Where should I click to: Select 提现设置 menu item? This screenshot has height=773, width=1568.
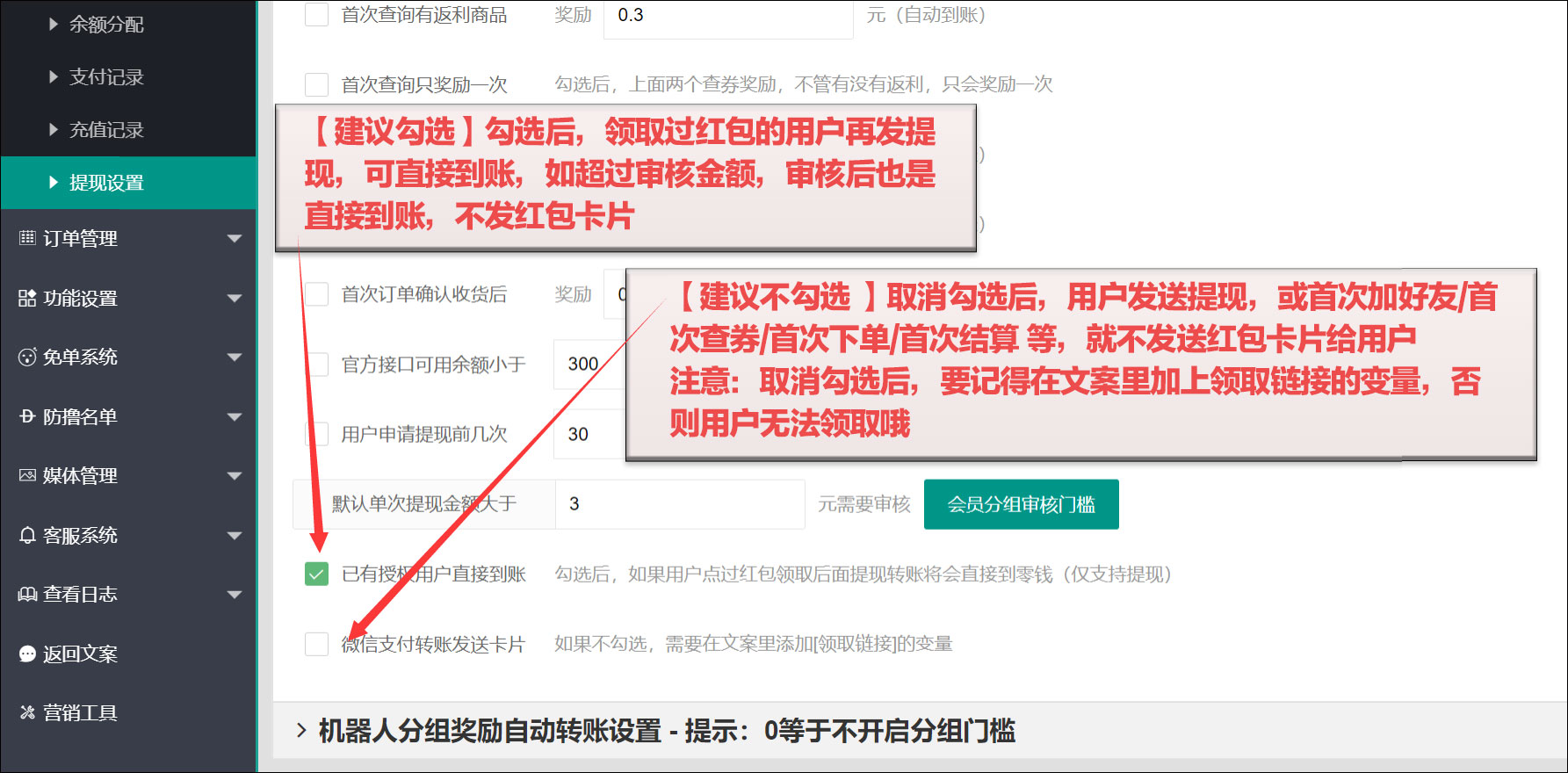pyautogui.click(x=128, y=182)
